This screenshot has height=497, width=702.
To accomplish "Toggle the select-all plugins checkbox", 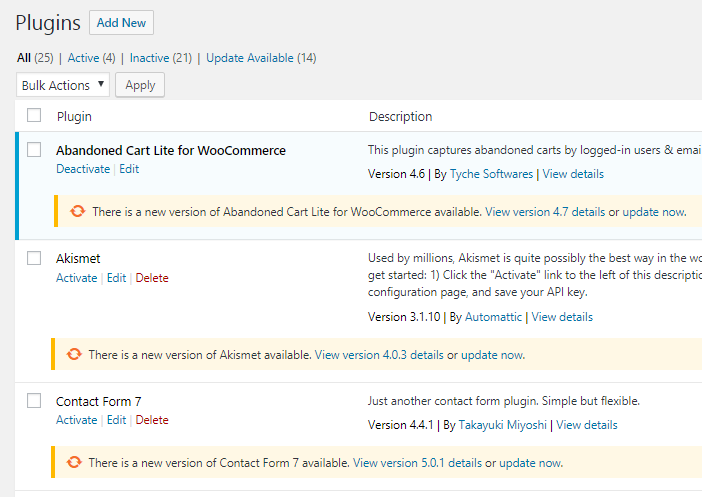I will tap(34, 116).
